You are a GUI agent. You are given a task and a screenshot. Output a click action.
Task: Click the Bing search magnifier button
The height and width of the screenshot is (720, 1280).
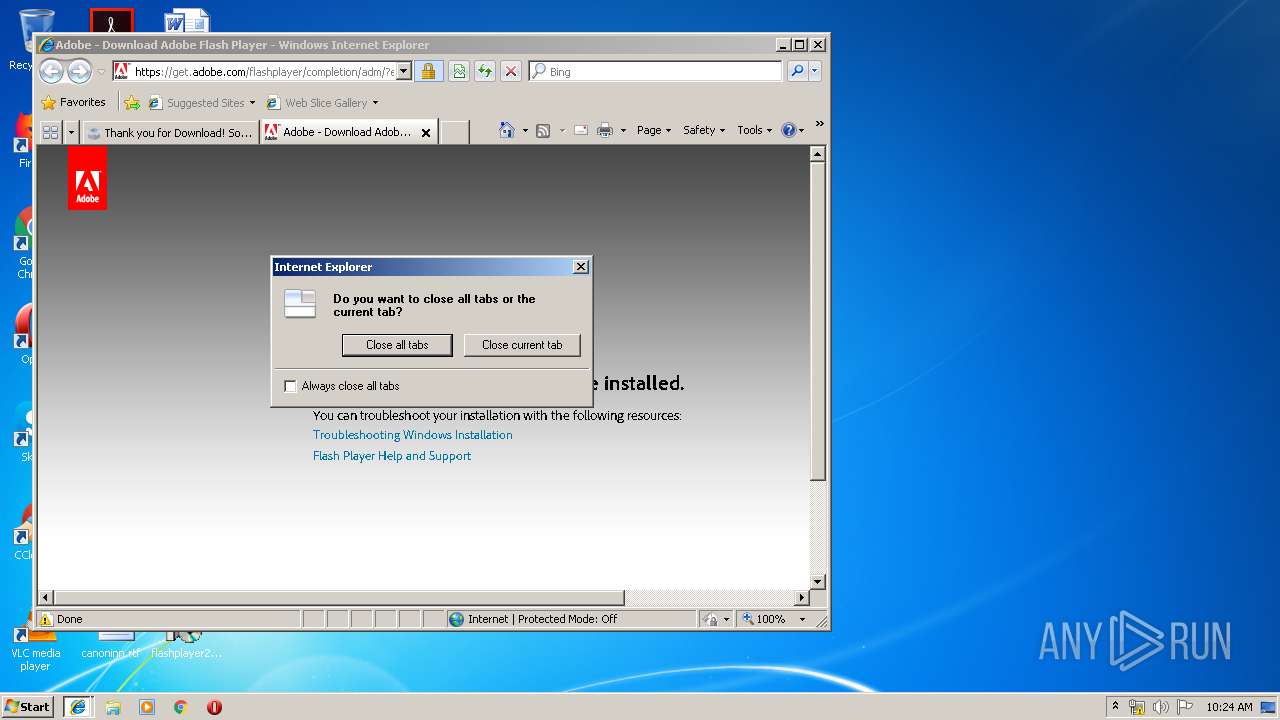tap(797, 71)
